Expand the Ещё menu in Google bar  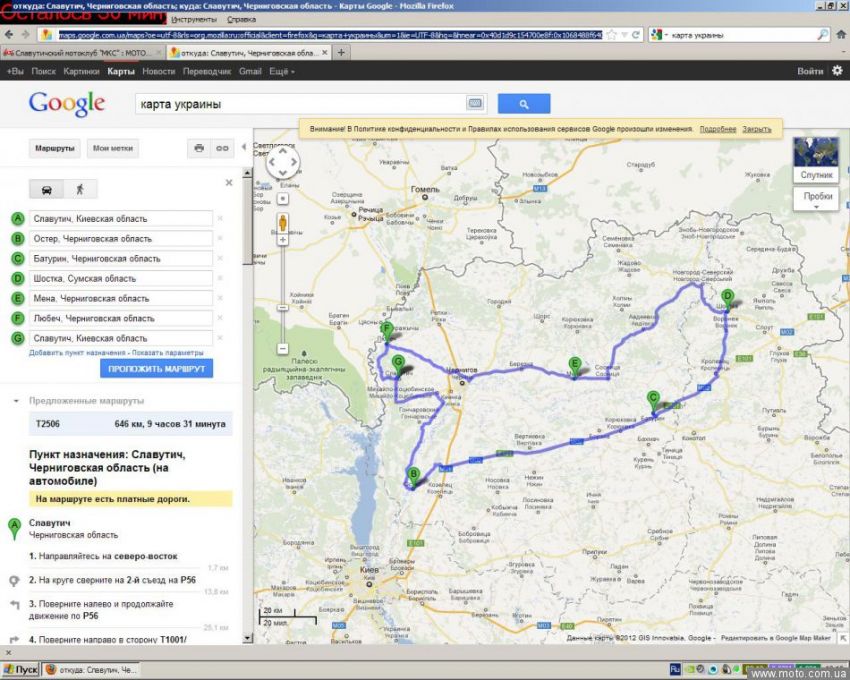pos(282,71)
